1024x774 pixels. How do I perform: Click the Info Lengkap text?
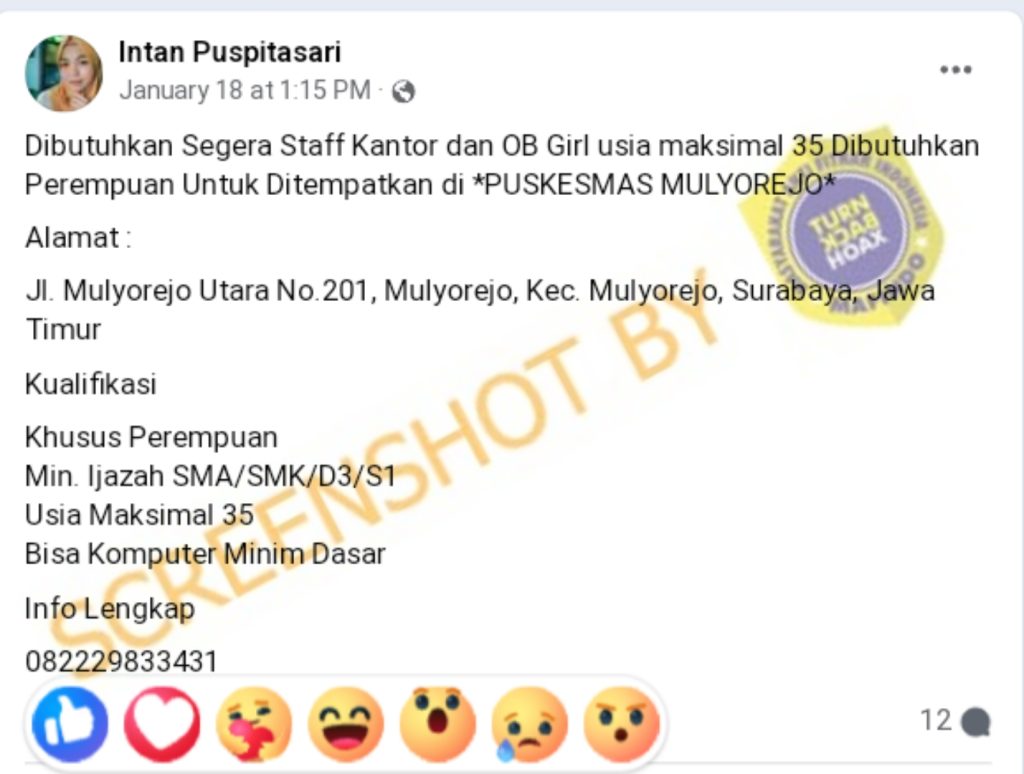[110, 609]
